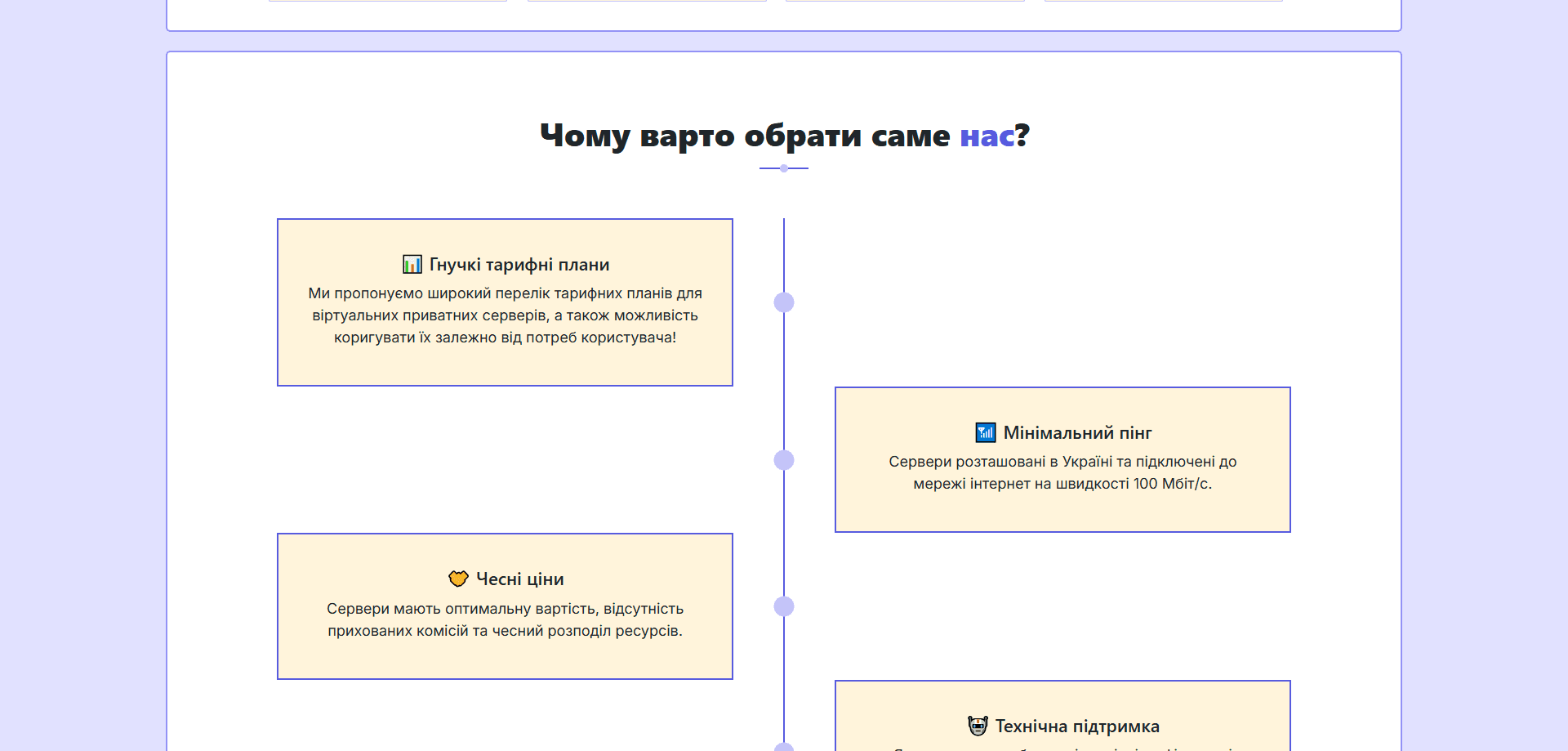
Task: Click the heart icon beside Чесні ціни
Action: pyautogui.click(x=458, y=579)
